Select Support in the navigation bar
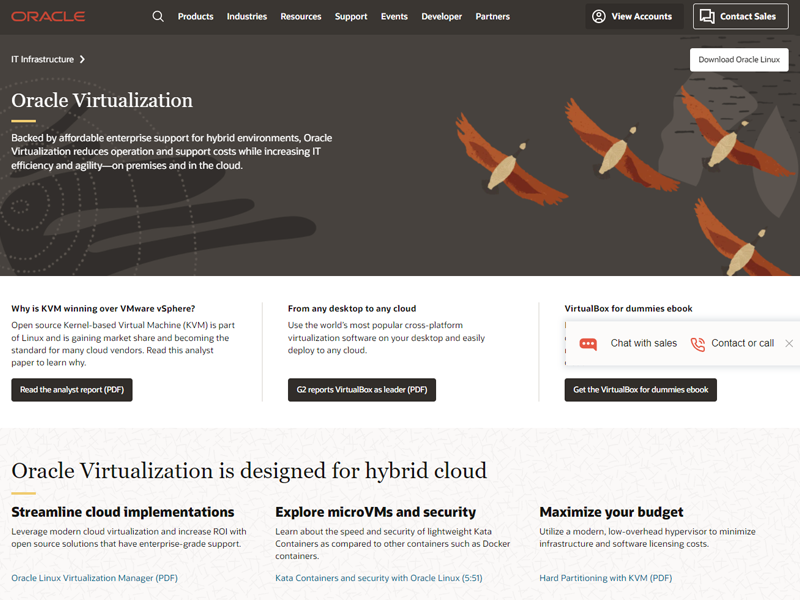Image resolution: width=800 pixels, height=600 pixels. [x=351, y=17]
